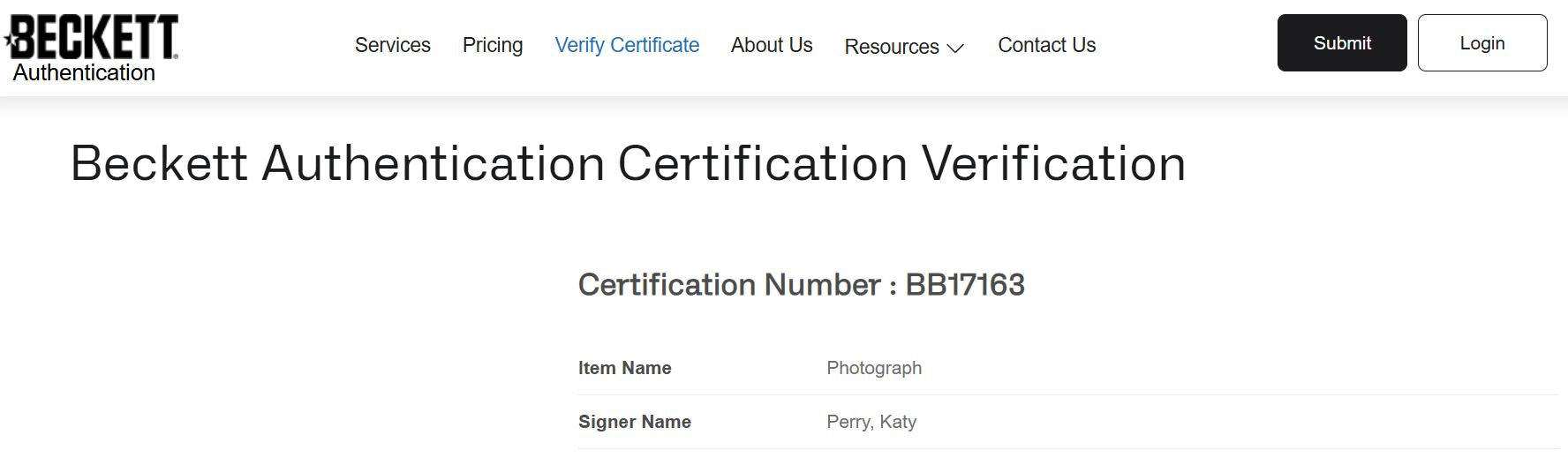This screenshot has width=1568, height=465.
Task: Click the word Verification in the page heading
Action: click(x=1053, y=163)
